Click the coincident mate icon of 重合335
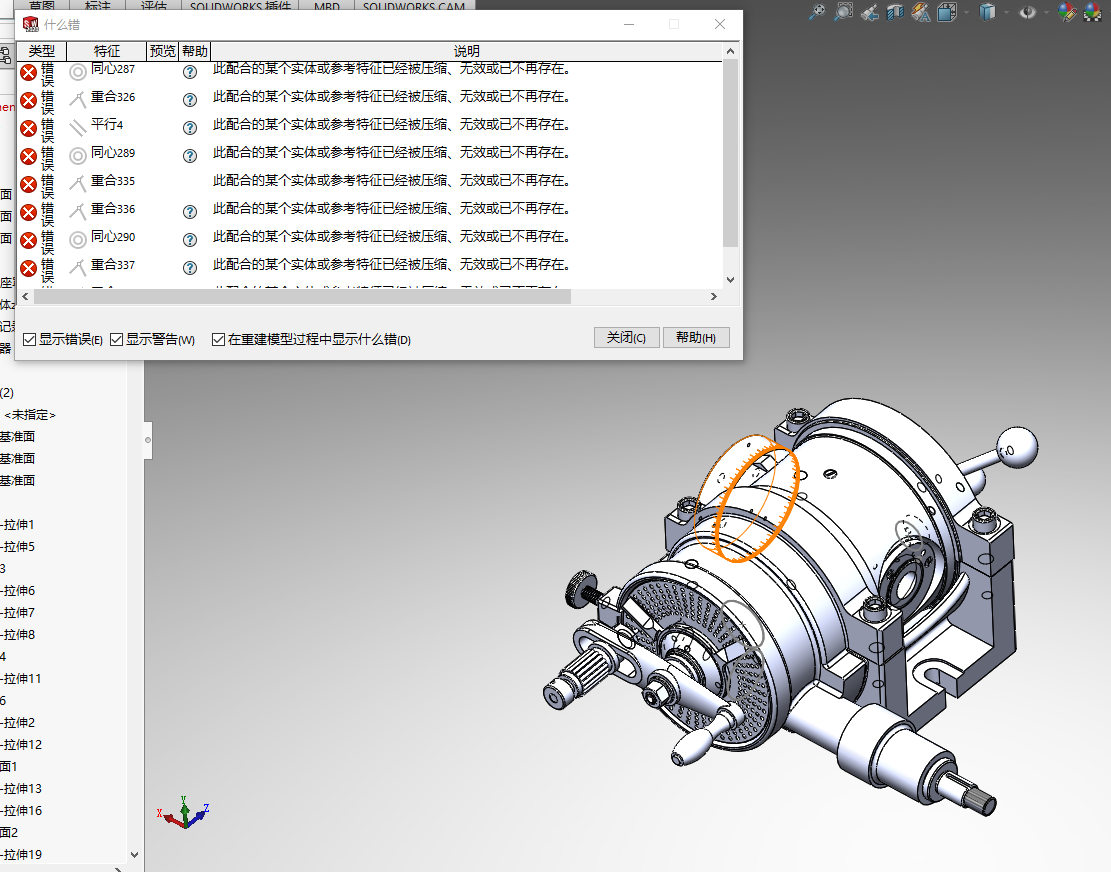The height and width of the screenshot is (872, 1111). click(78, 183)
